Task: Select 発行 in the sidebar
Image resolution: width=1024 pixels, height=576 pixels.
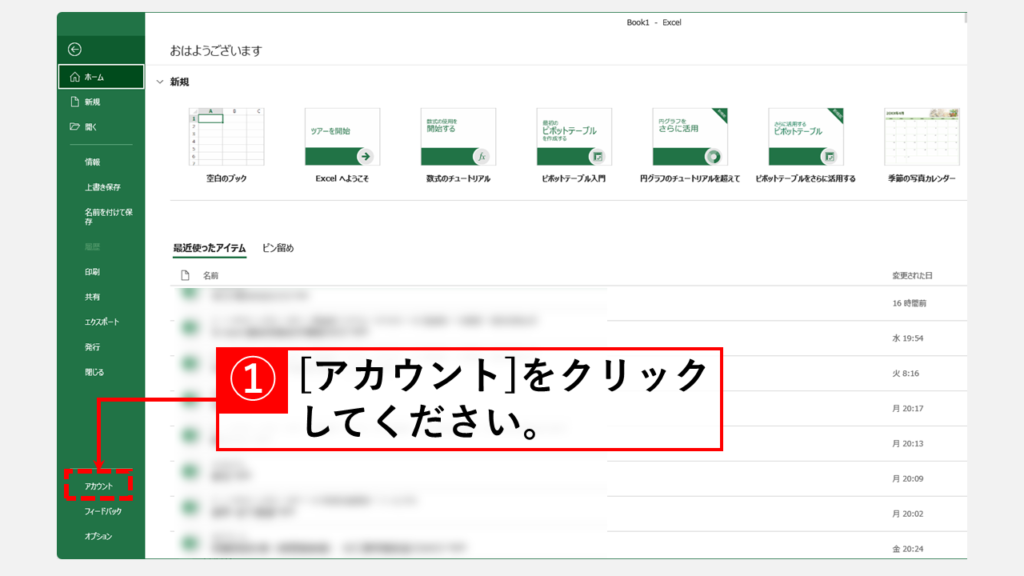Action: coord(92,347)
